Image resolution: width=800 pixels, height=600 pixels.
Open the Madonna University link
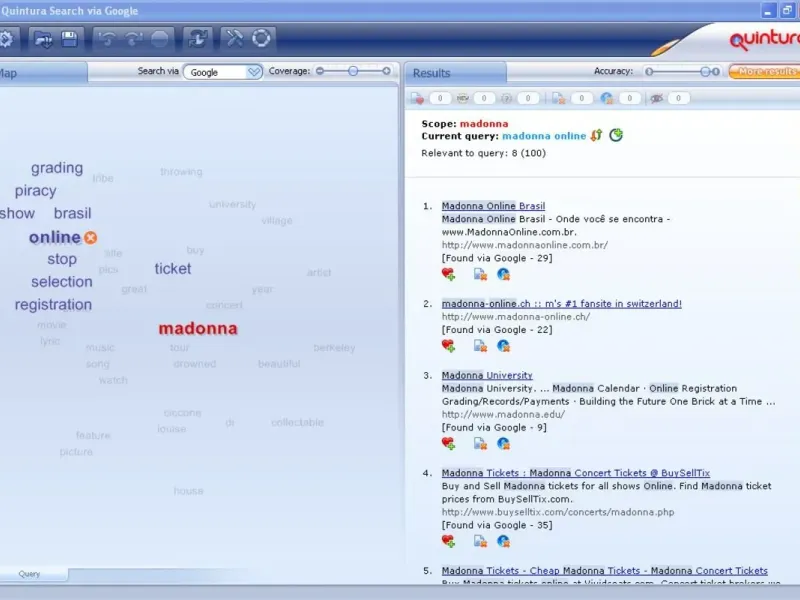(x=487, y=376)
